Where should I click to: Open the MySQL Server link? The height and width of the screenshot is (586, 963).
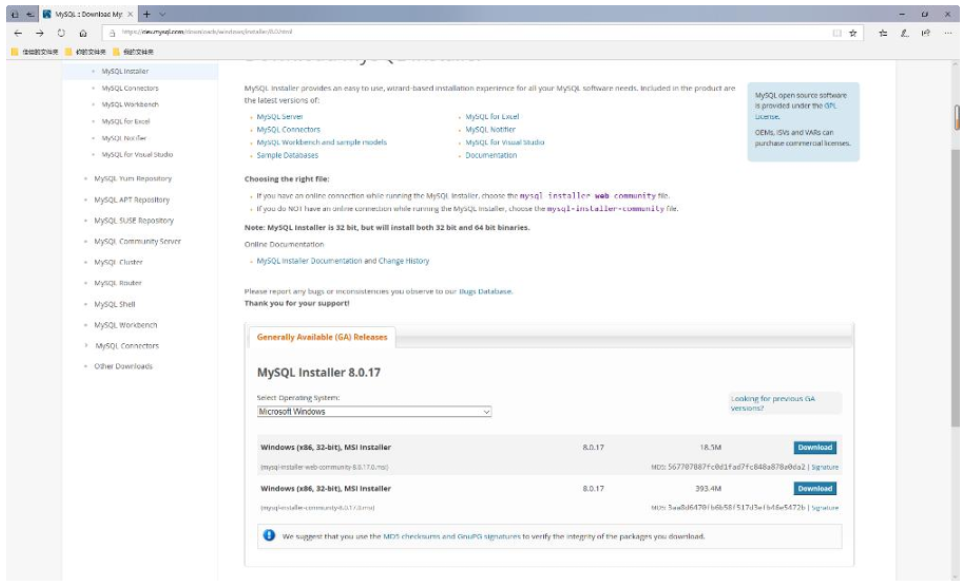pyautogui.click(x=279, y=117)
